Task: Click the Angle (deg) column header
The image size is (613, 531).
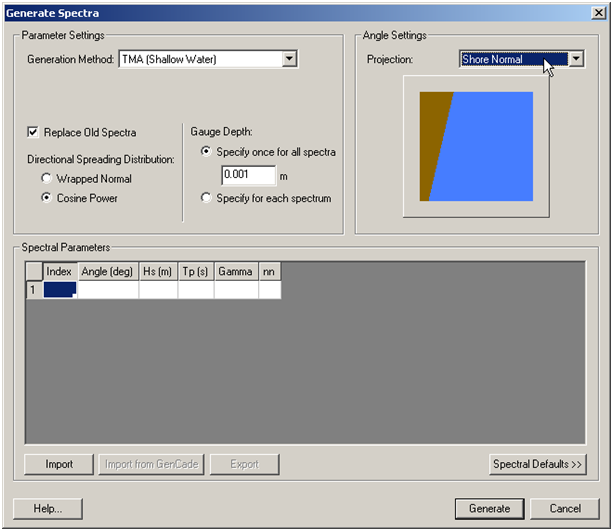Action: 108,271
